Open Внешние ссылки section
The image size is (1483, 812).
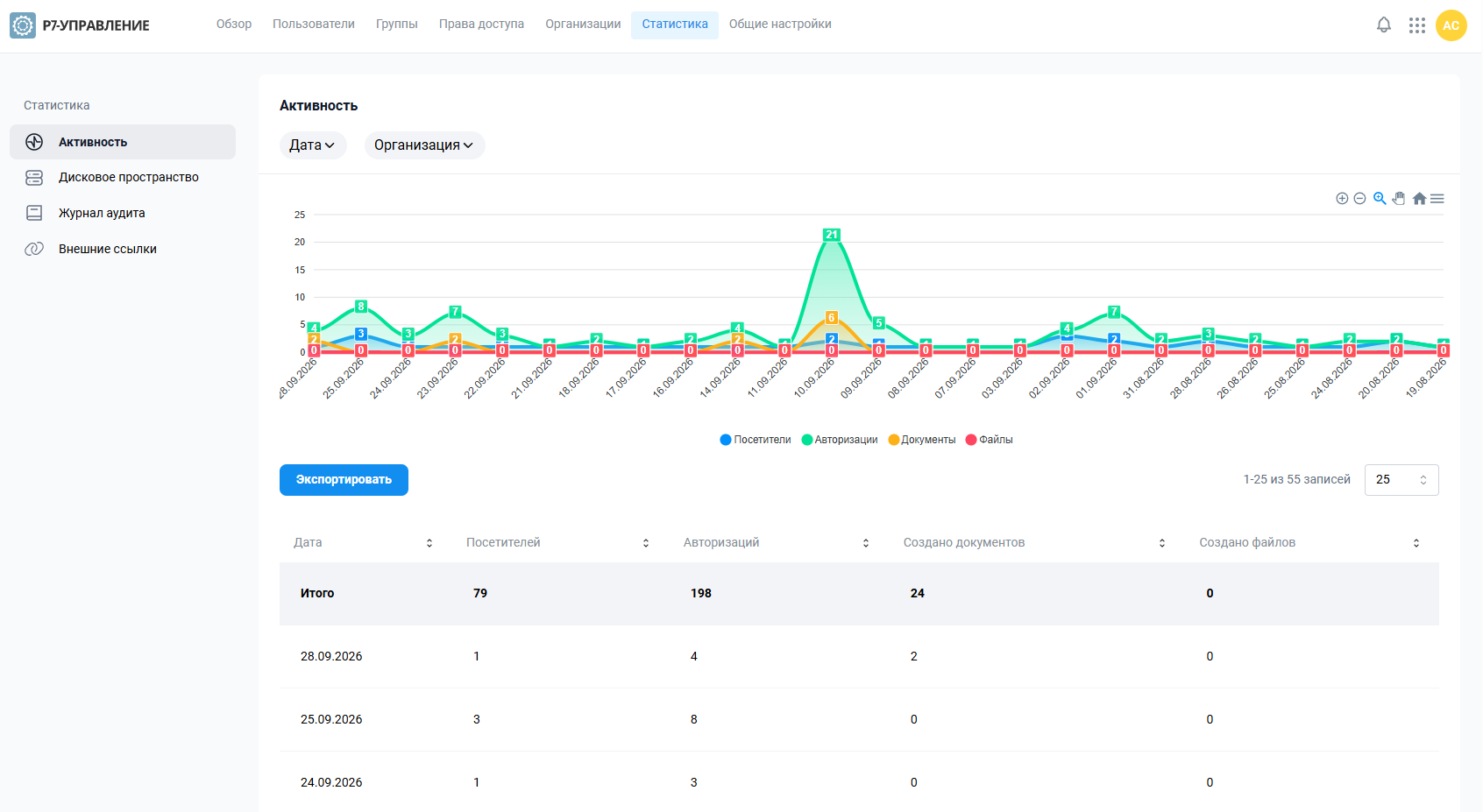pos(123,249)
